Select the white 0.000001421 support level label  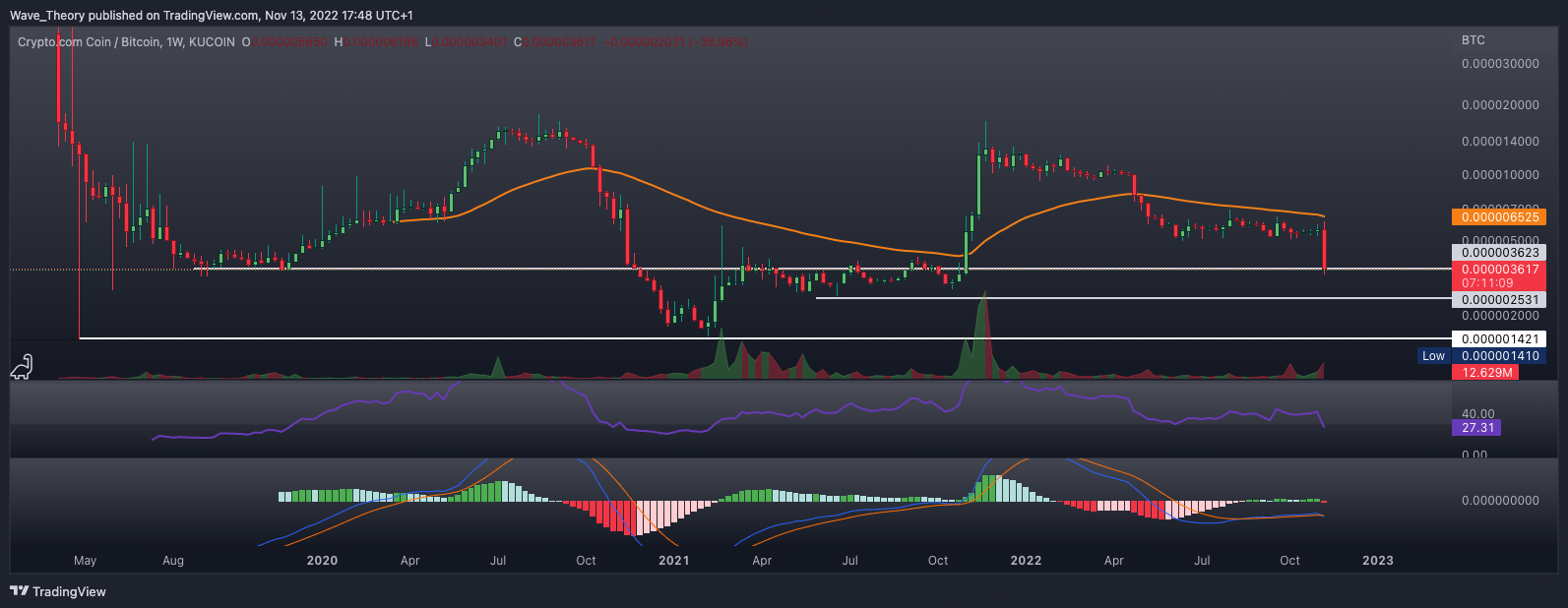pyautogui.click(x=1497, y=338)
